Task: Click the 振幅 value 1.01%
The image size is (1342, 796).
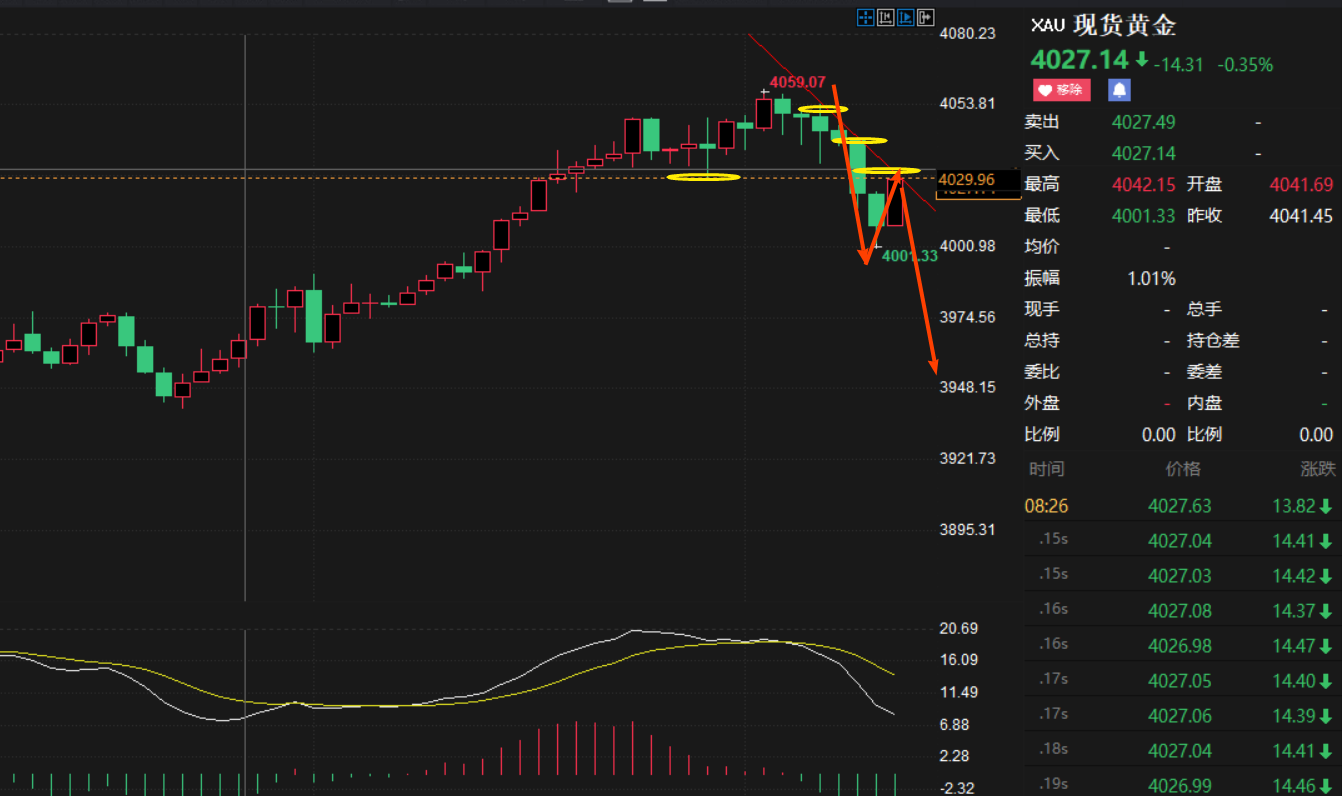Action: (x=1151, y=278)
